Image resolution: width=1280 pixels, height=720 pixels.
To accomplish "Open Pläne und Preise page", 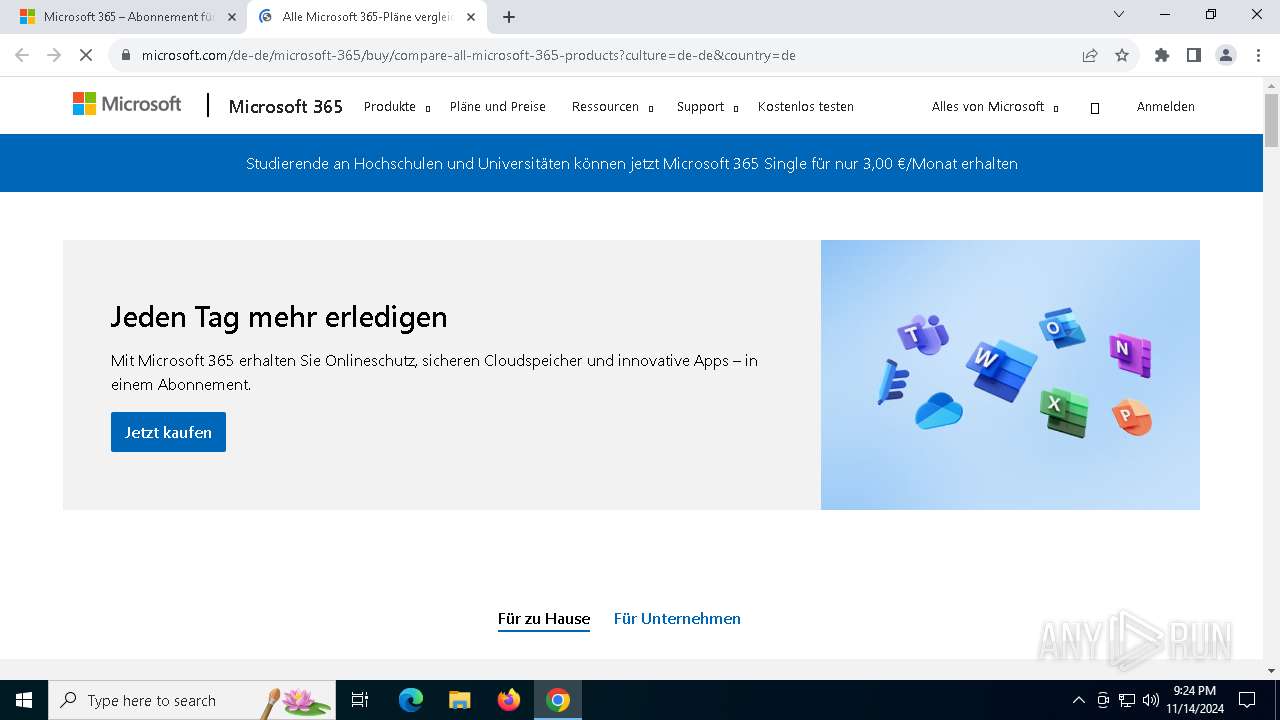I will pos(498,107).
